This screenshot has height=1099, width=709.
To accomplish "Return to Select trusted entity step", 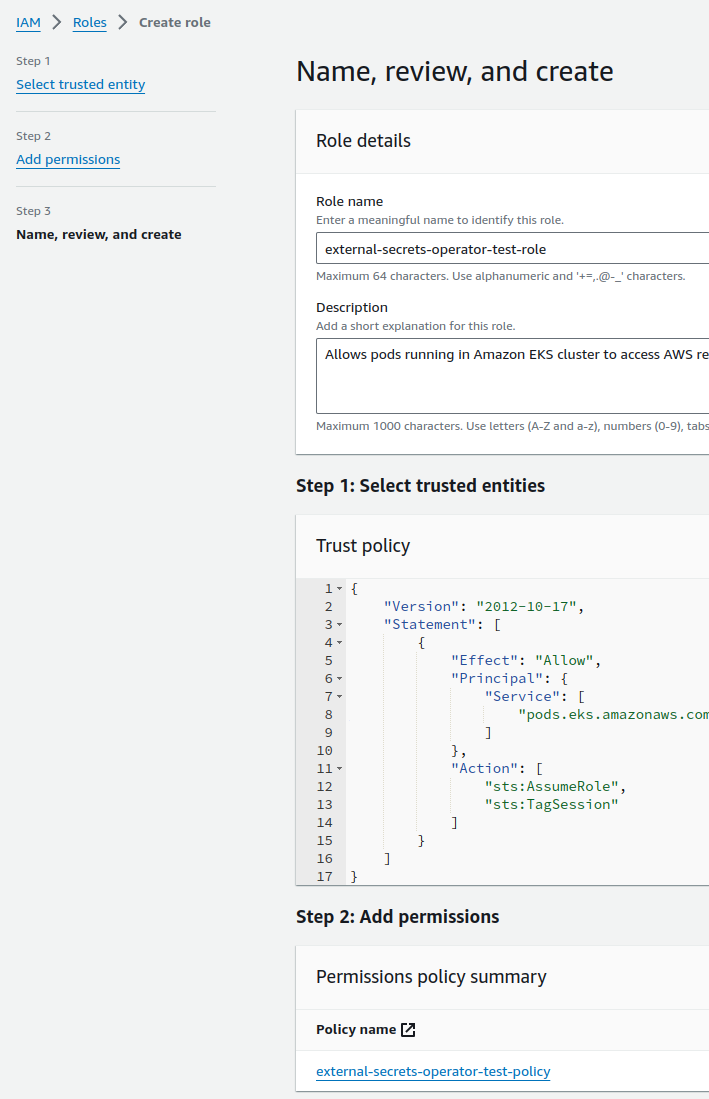I will click(81, 85).
